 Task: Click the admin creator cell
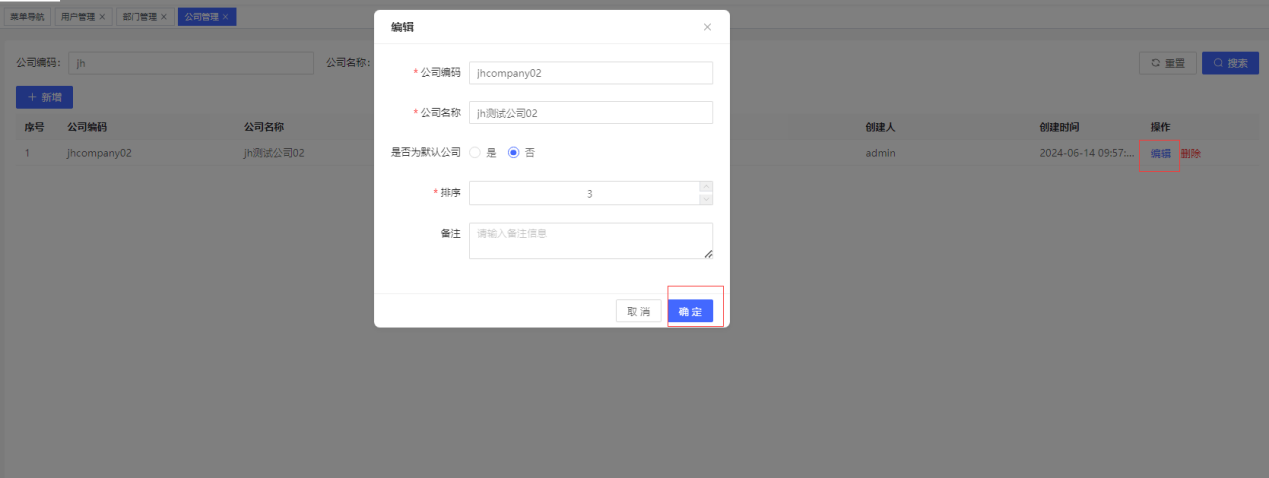(x=880, y=154)
